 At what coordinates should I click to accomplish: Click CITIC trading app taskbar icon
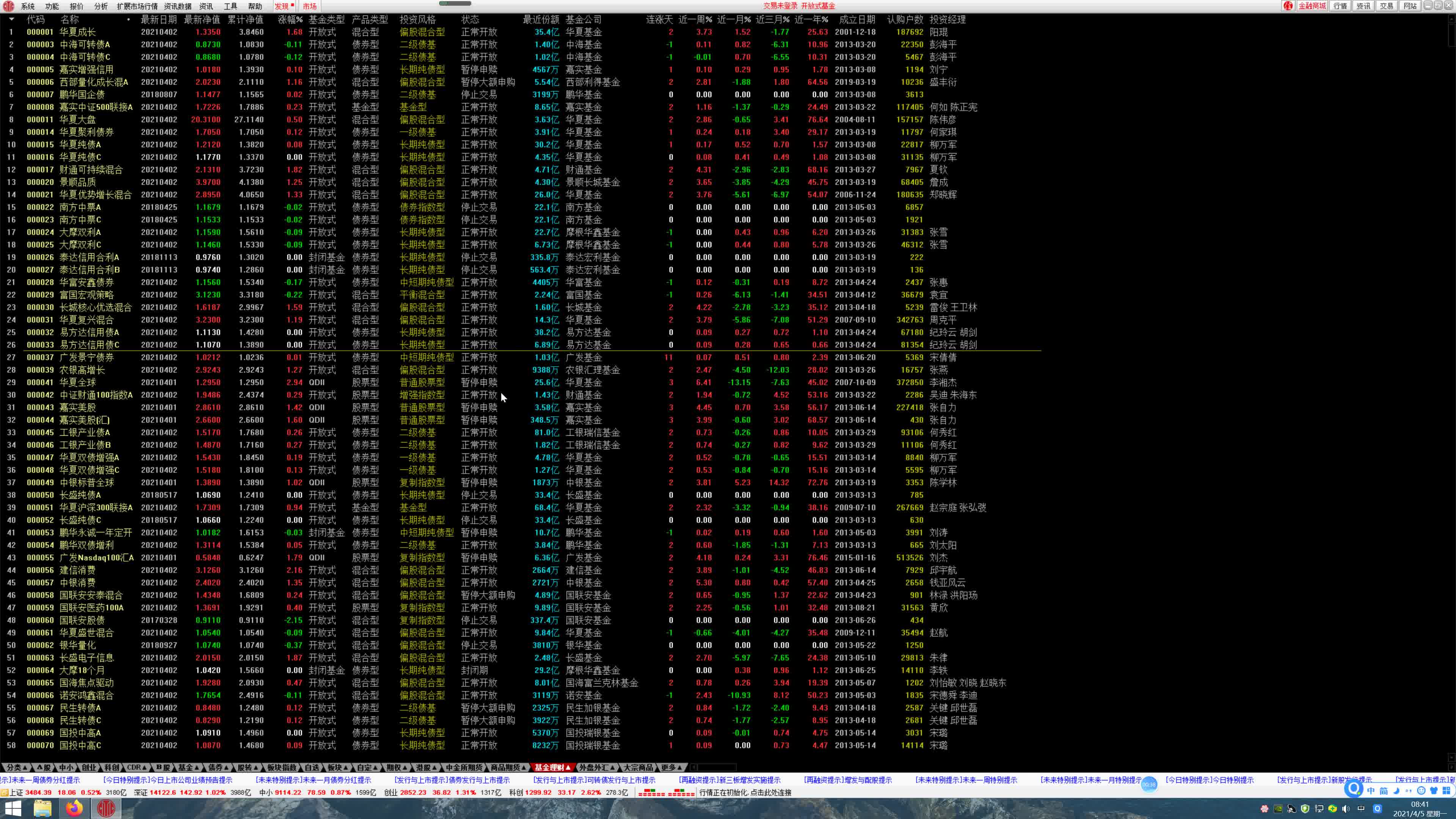[x=106, y=808]
